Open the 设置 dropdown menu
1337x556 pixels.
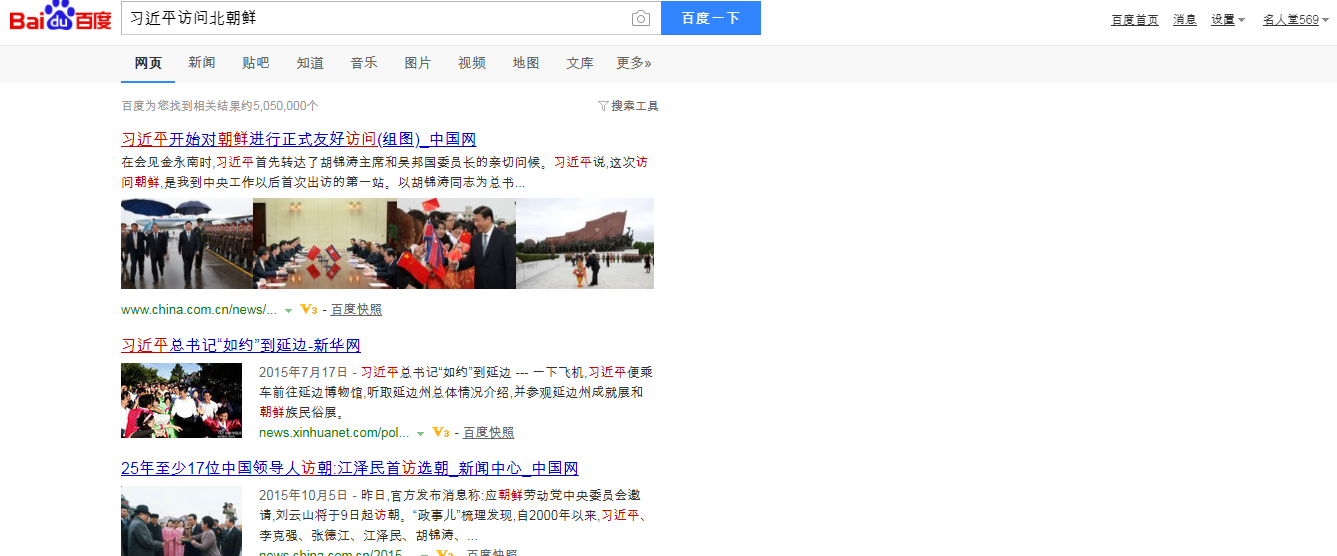click(1228, 20)
